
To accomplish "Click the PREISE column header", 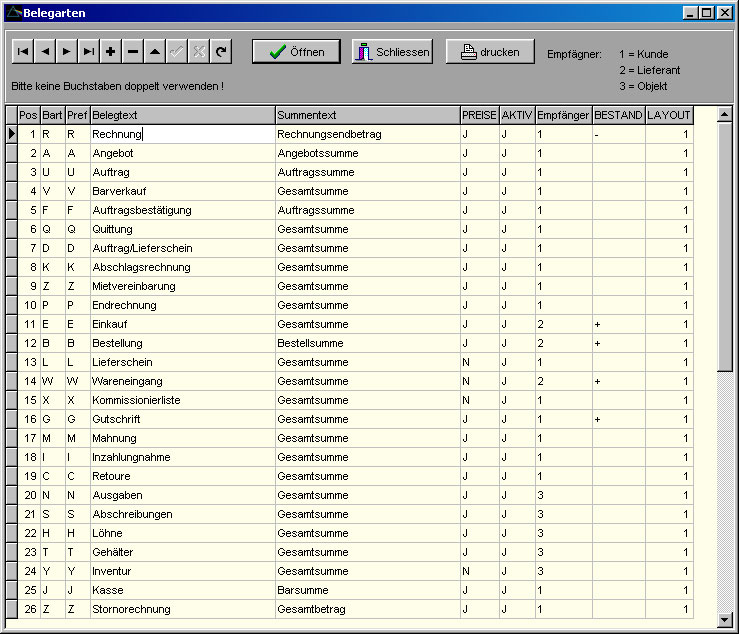I will (479, 115).
